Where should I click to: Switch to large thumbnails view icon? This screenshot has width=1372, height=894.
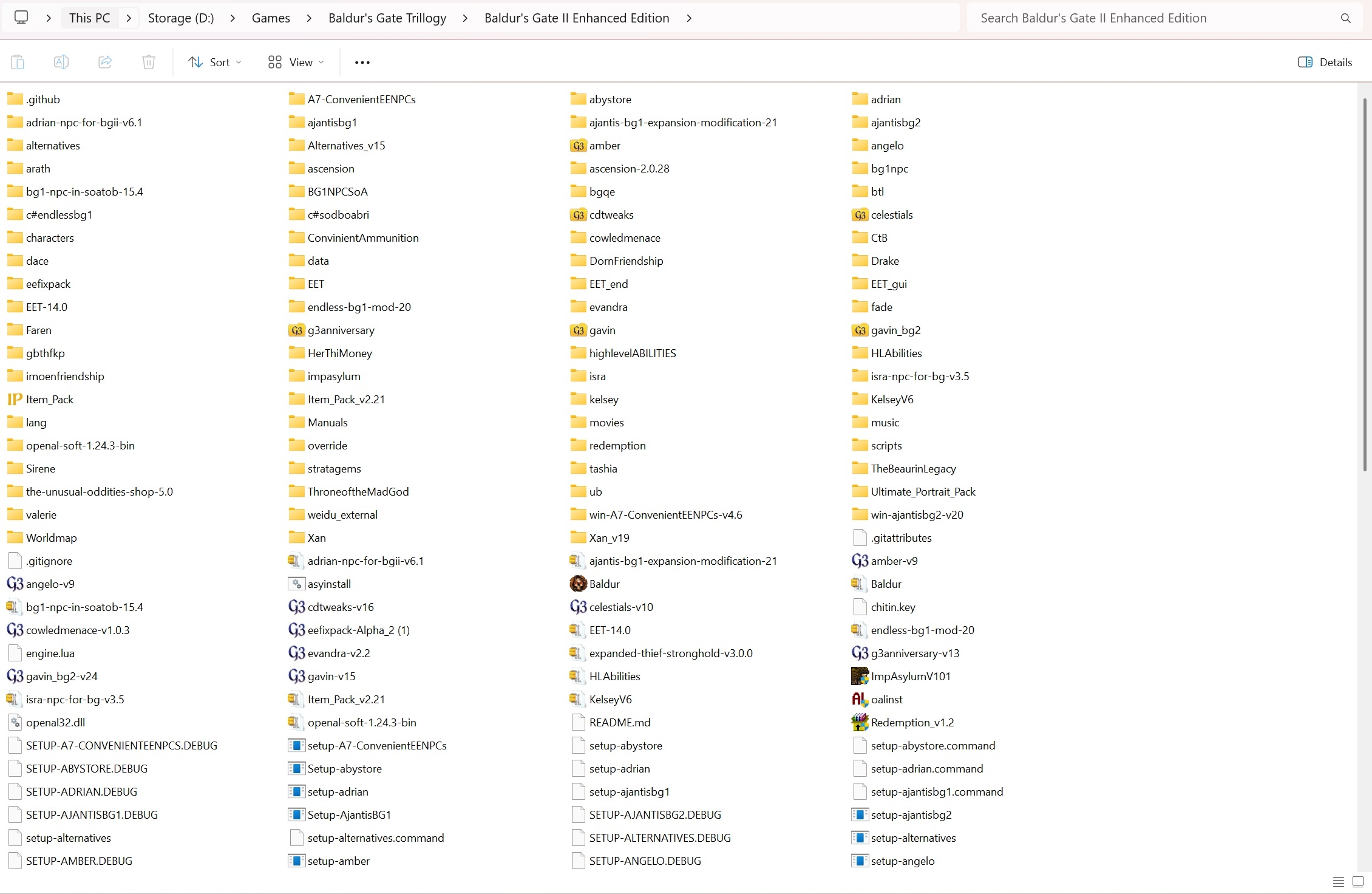coord(1358,881)
